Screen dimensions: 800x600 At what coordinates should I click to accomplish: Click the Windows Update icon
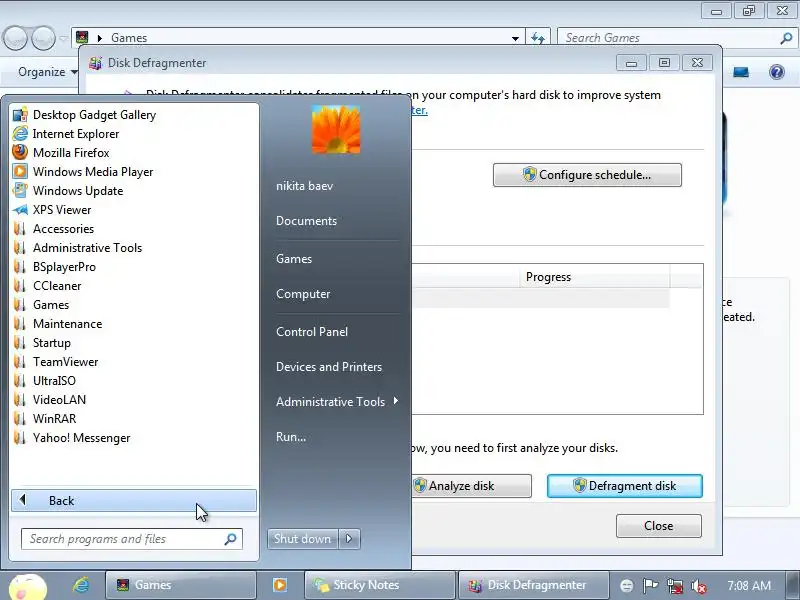(x=20, y=191)
